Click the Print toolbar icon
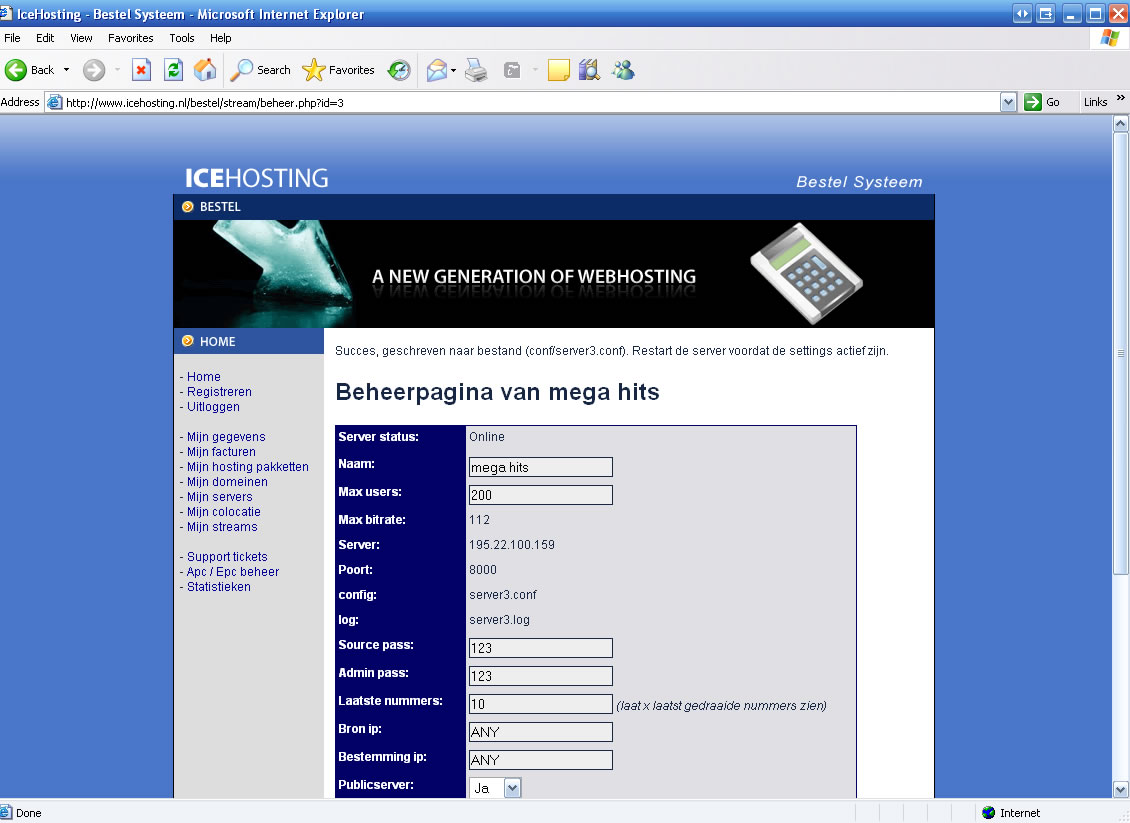This screenshot has height=823, width=1130. [x=477, y=70]
